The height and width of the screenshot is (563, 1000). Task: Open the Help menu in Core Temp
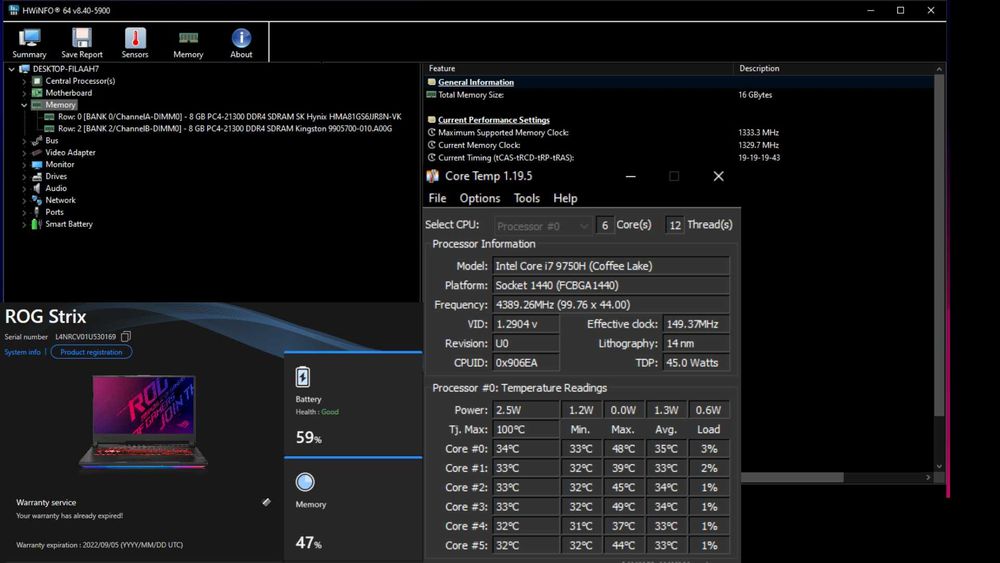565,198
